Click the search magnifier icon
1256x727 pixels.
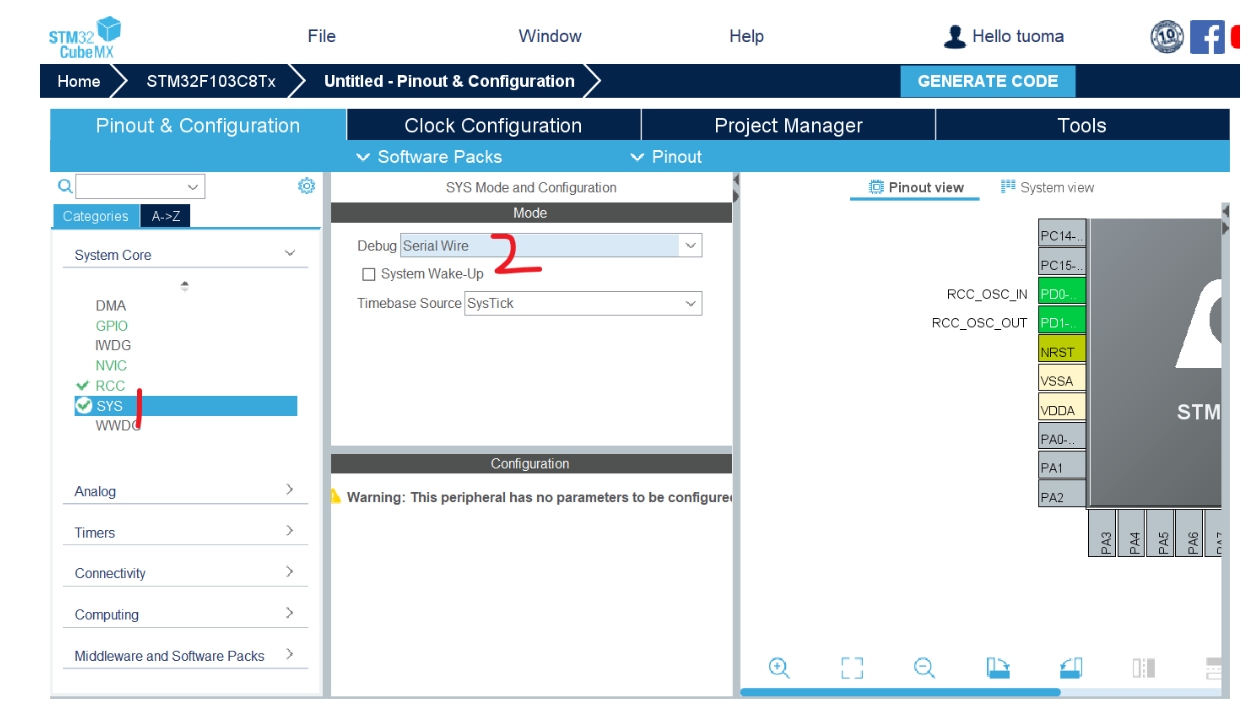pos(65,186)
